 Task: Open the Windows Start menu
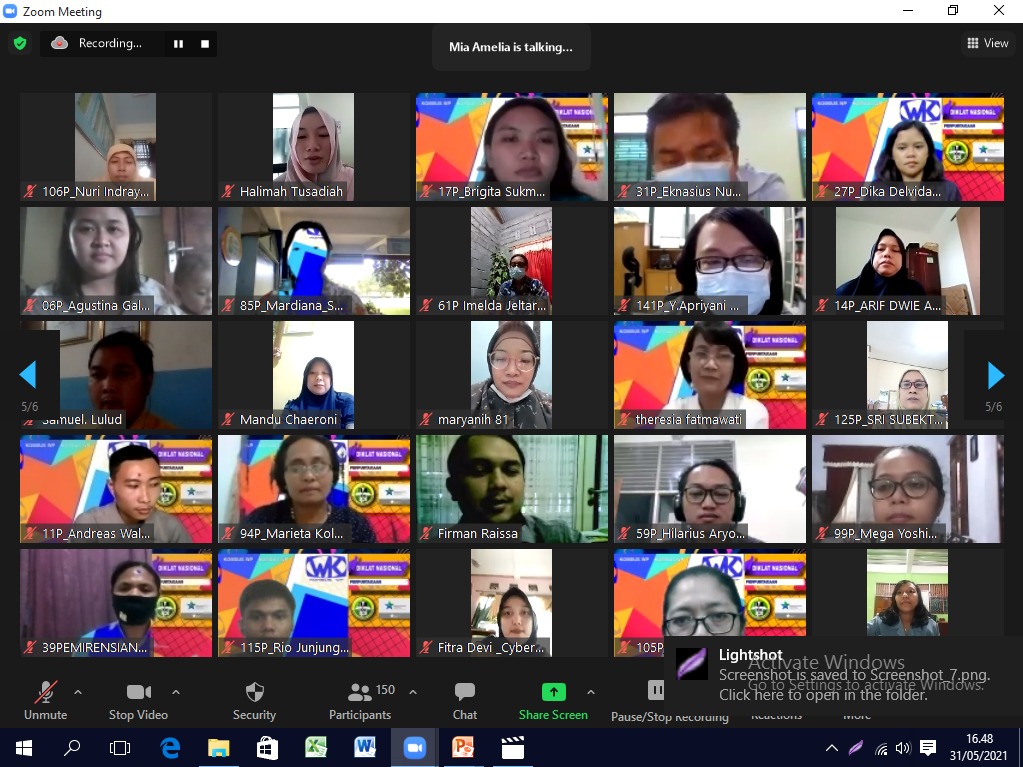(23, 747)
